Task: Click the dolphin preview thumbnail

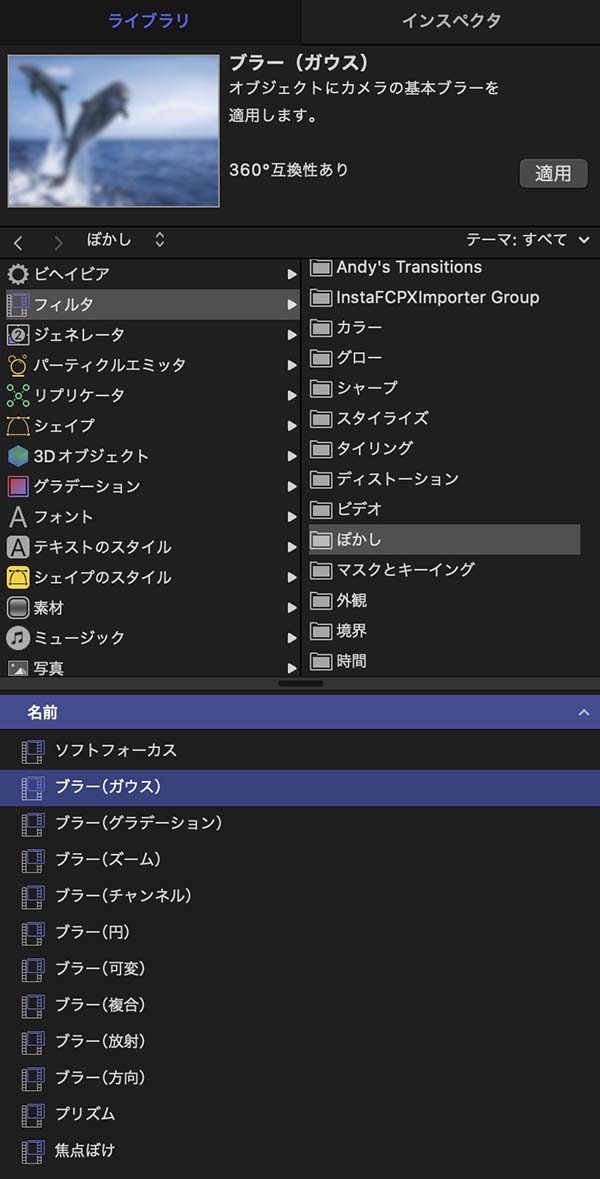Action: point(114,131)
